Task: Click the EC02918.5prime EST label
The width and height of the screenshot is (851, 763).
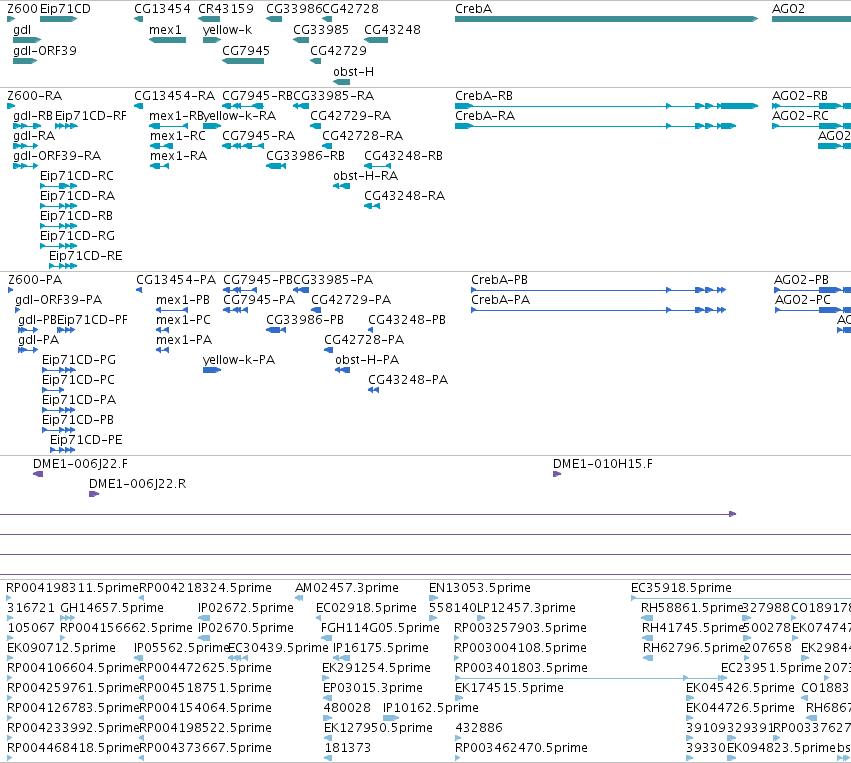Action: point(366,608)
